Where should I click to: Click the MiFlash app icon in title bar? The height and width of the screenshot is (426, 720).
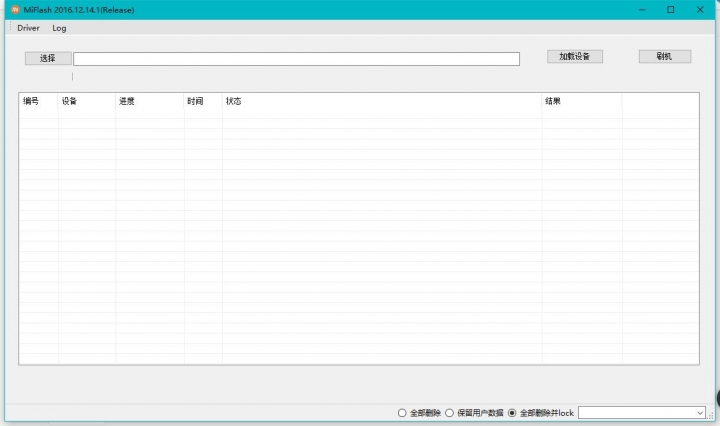point(15,10)
